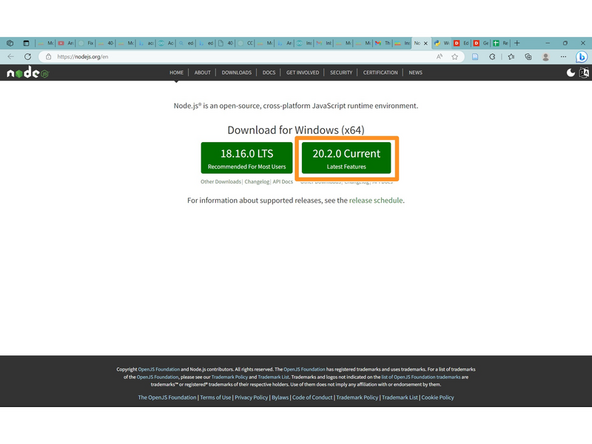592x444 pixels.
Task: Open the immersive reader page icon
Action: click(x=475, y=57)
